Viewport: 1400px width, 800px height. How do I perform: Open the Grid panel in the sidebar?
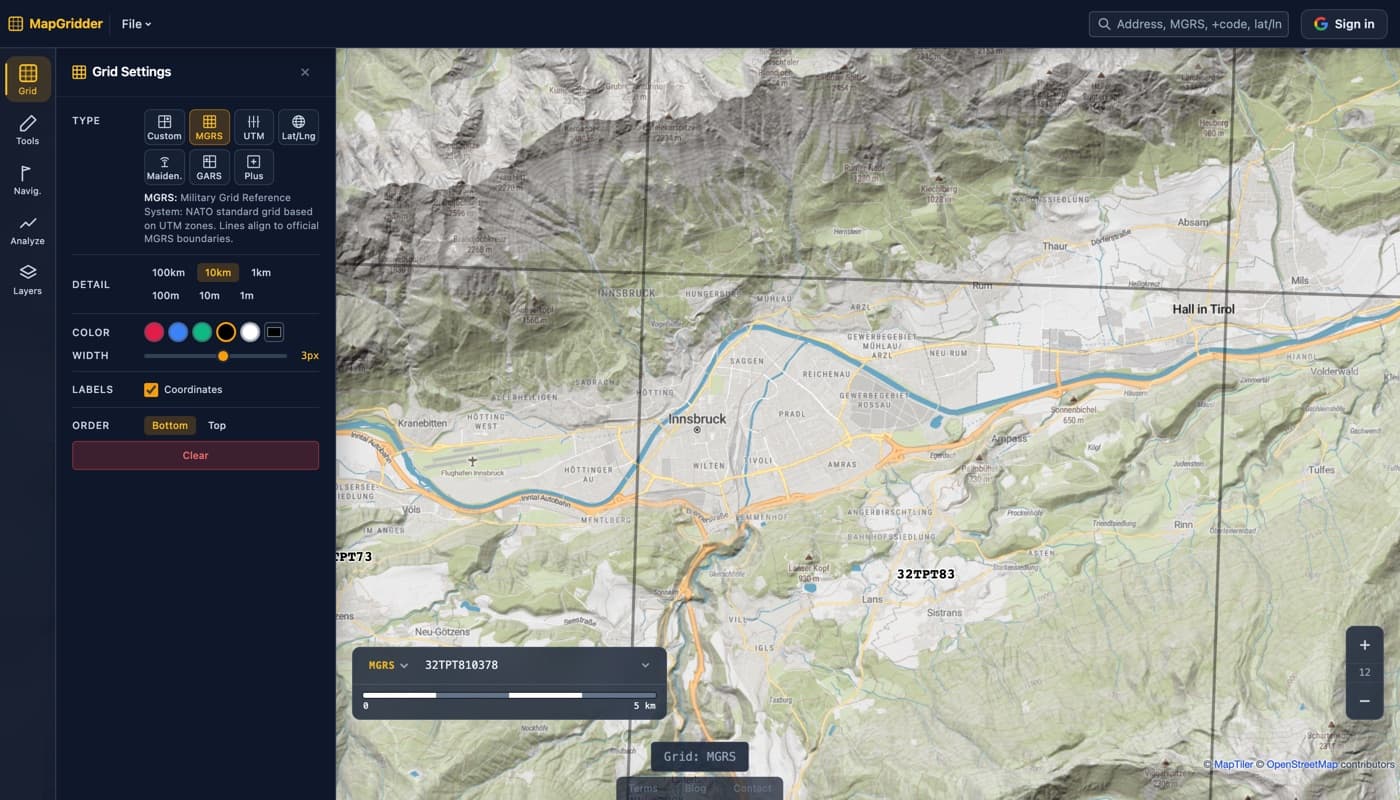point(28,79)
